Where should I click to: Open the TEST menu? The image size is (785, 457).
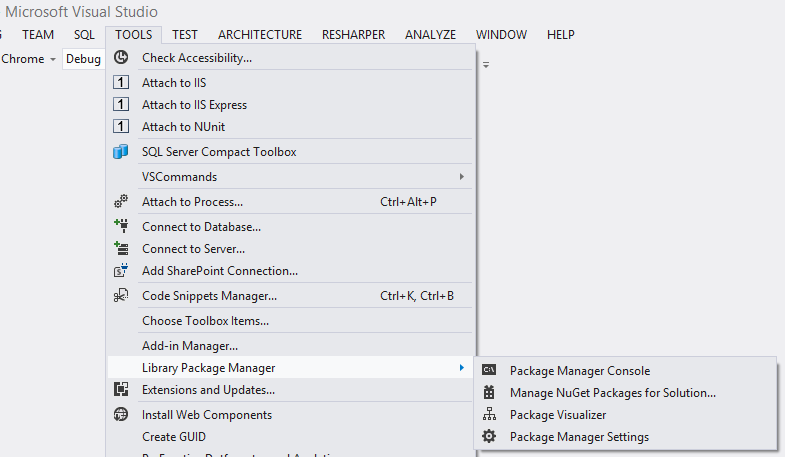pyautogui.click(x=185, y=35)
